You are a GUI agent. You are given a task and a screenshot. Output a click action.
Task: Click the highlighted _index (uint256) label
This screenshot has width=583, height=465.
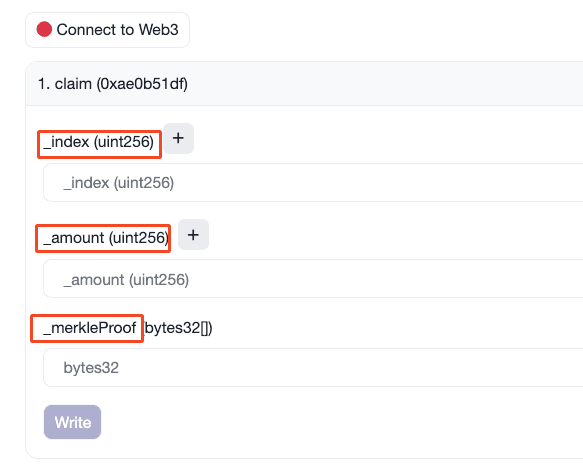[x=99, y=144]
